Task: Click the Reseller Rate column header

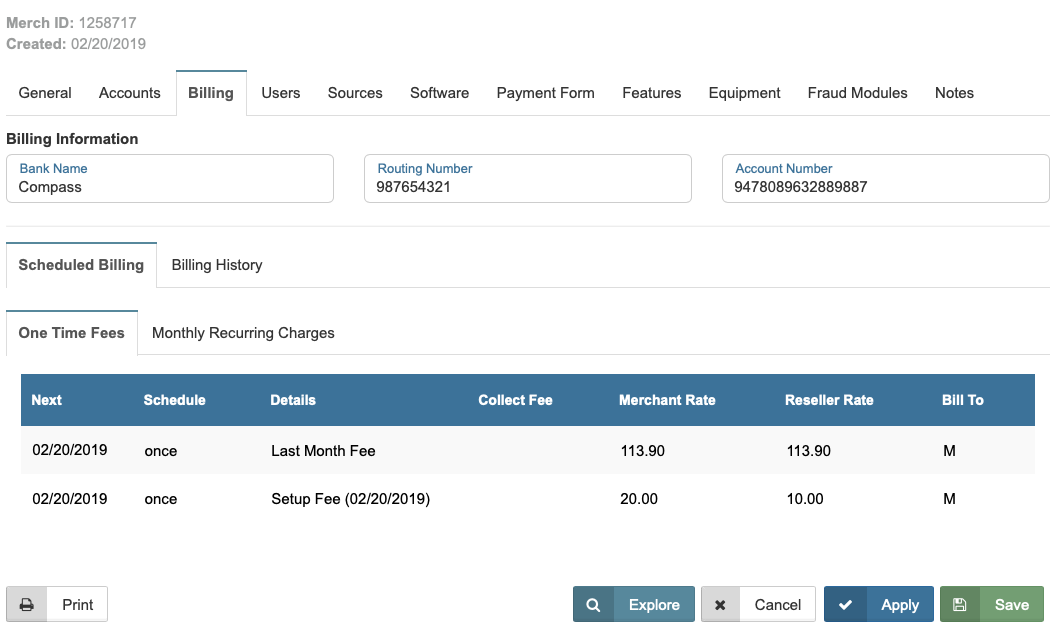Action: pos(829,400)
